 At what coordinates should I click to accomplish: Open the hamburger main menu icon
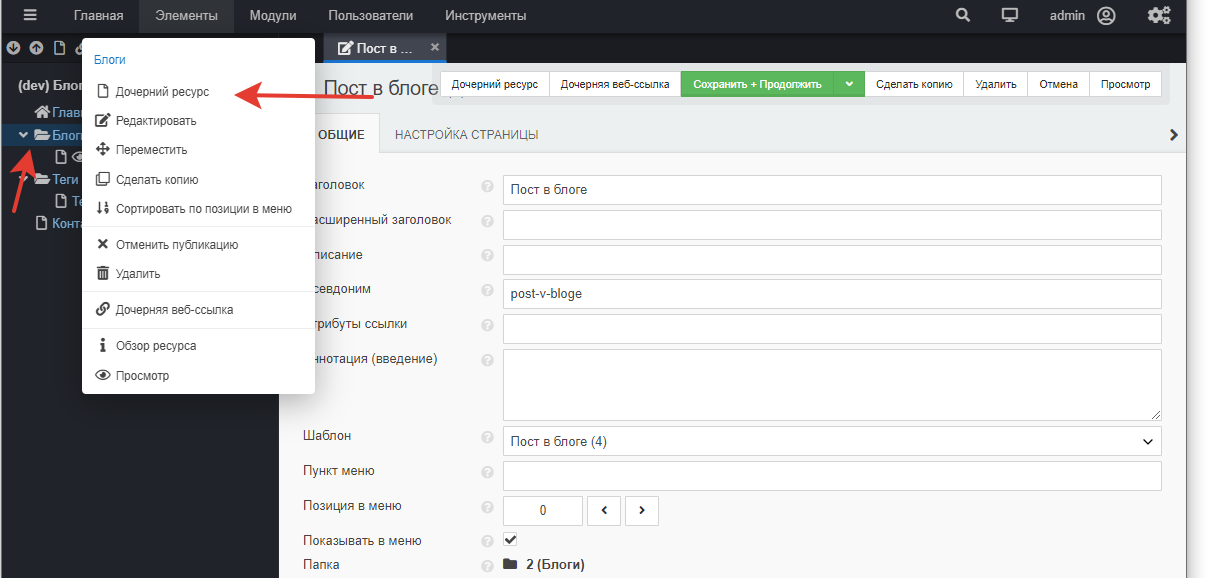pyautogui.click(x=29, y=16)
